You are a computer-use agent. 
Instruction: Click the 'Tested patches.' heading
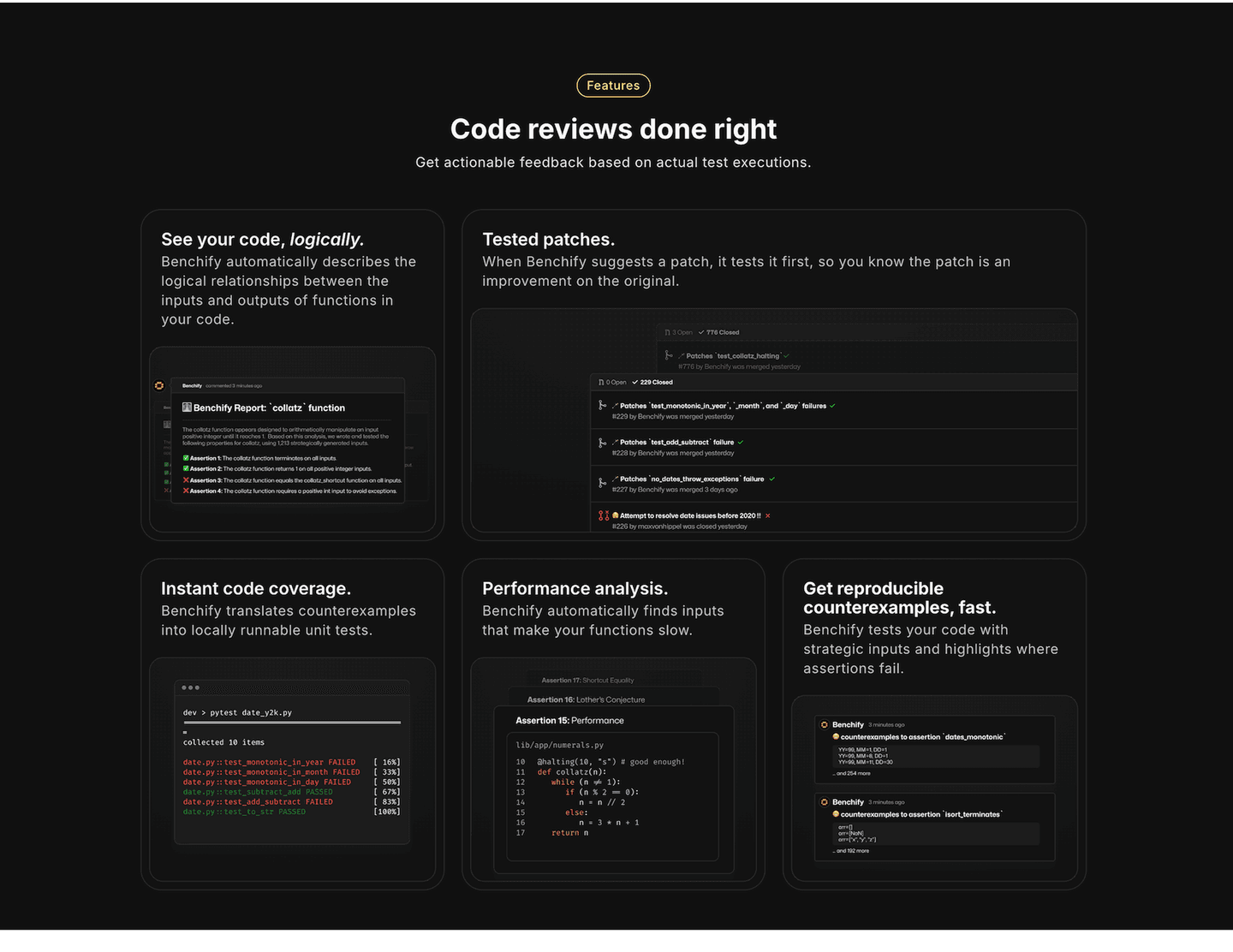coord(549,240)
